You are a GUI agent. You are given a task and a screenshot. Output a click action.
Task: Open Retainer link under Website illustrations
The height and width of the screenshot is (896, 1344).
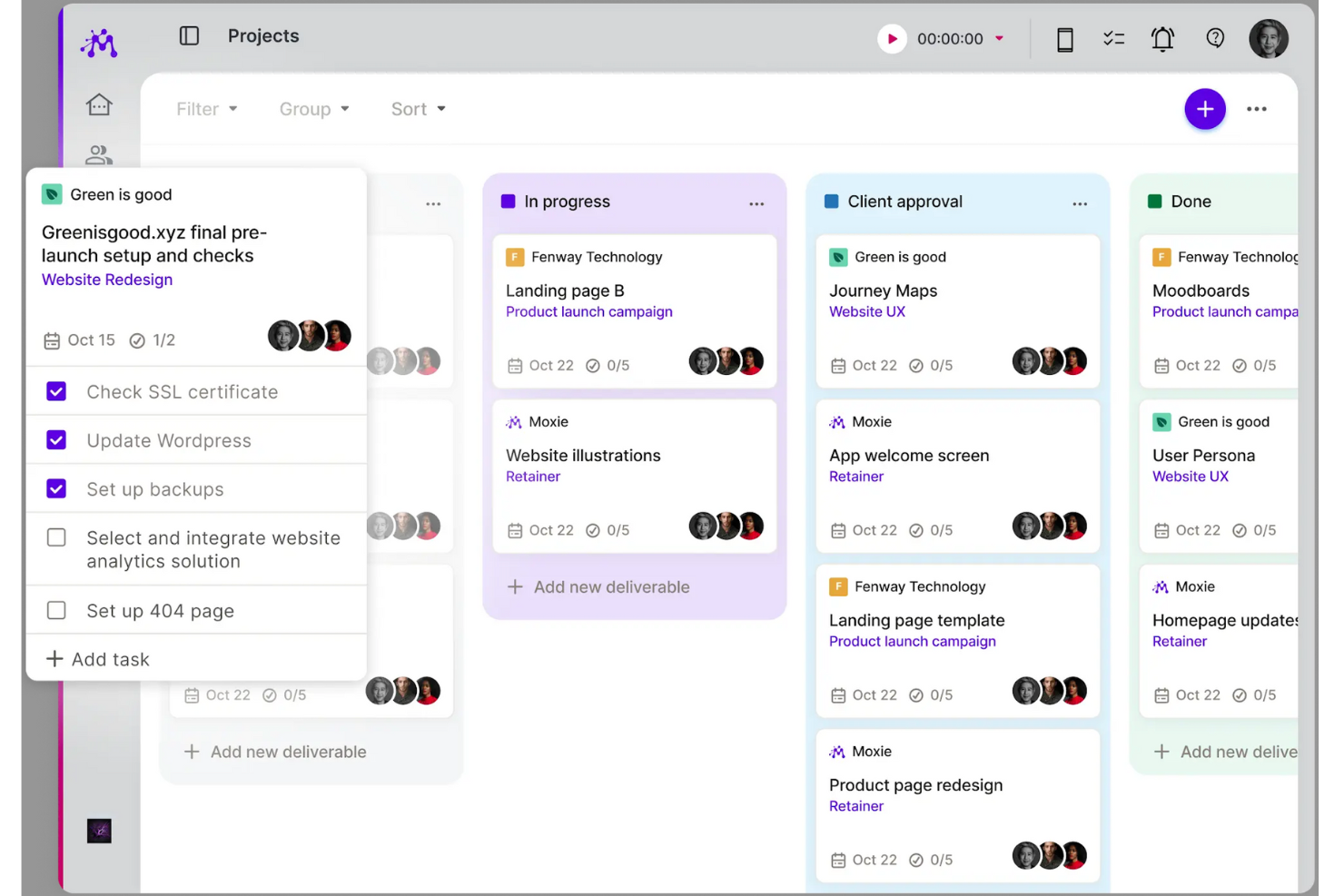click(533, 477)
